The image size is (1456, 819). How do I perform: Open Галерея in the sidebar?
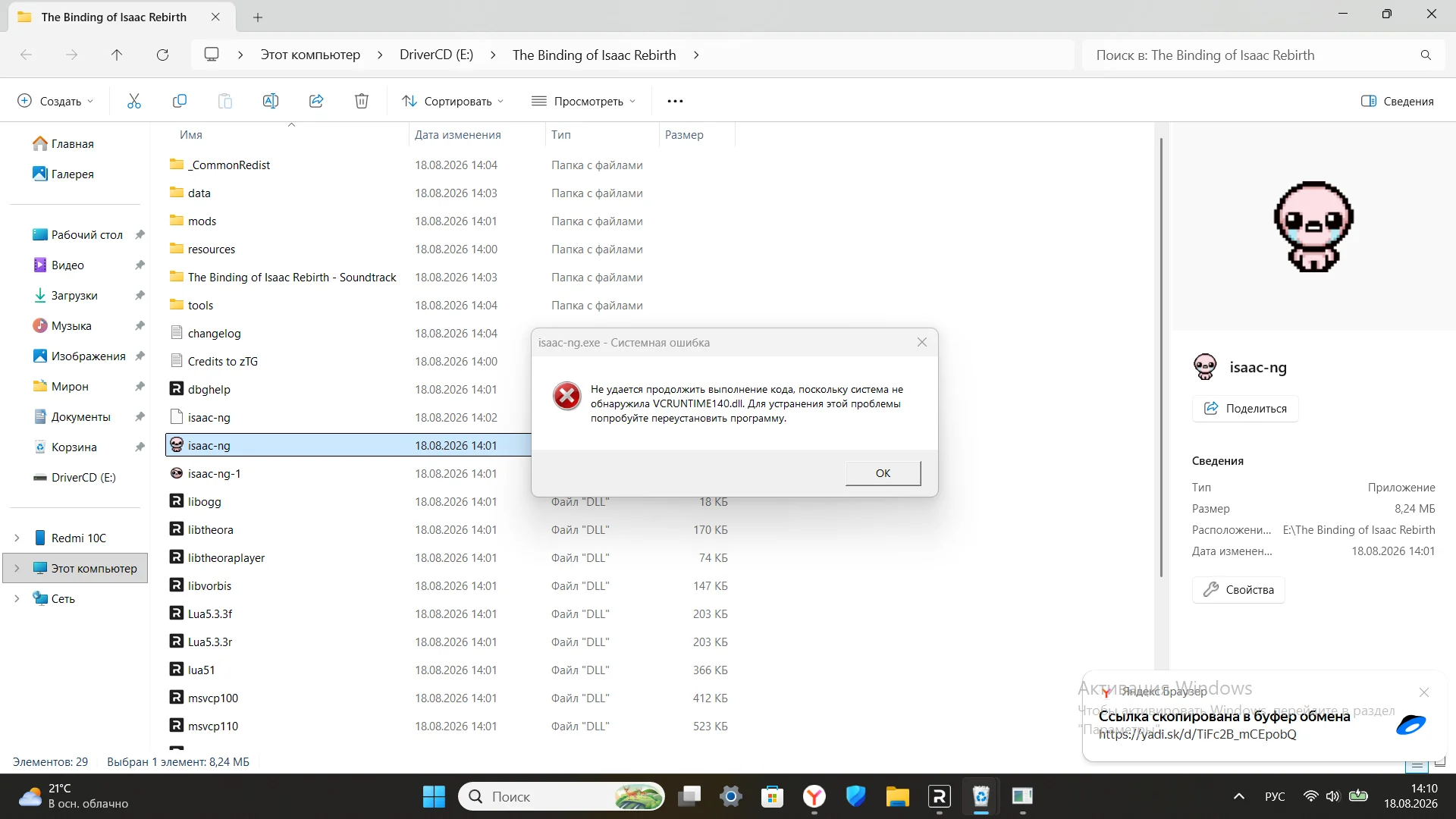(64, 174)
